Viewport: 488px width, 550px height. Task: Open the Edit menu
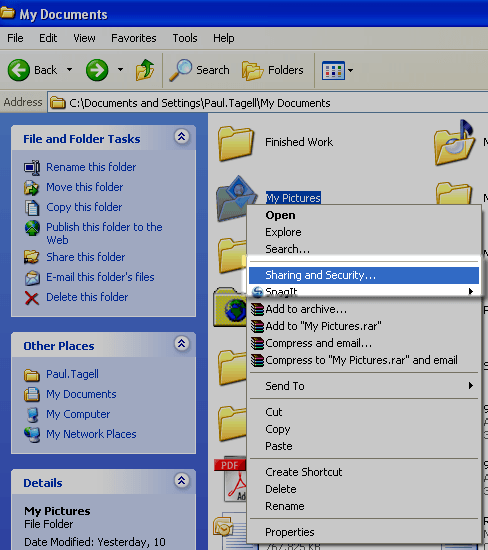[48, 38]
